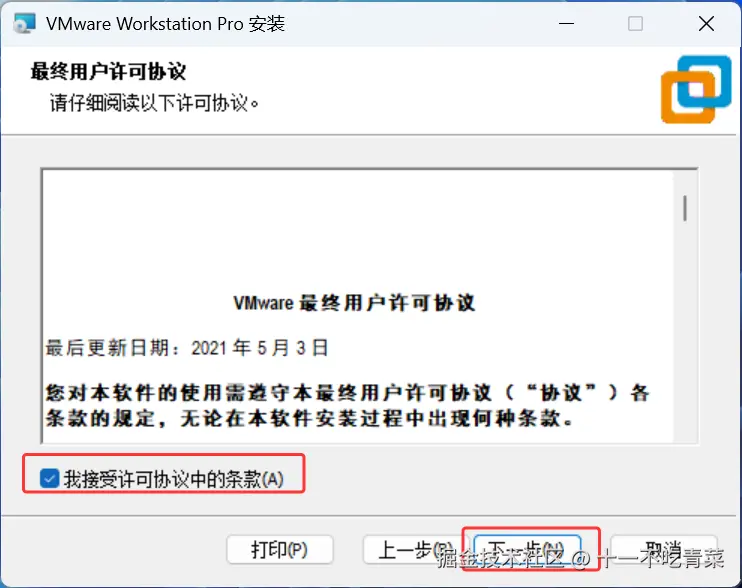Toggle the 我接受许可协议中的条款 checkbox
Screen dimensions: 742x588
49,478
